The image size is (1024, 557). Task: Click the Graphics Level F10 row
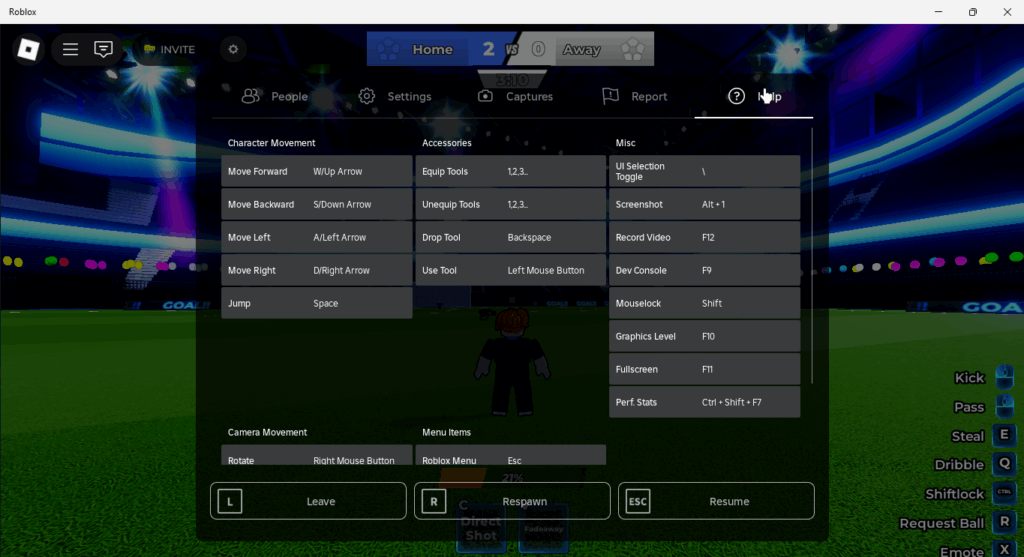pyautogui.click(x=705, y=336)
